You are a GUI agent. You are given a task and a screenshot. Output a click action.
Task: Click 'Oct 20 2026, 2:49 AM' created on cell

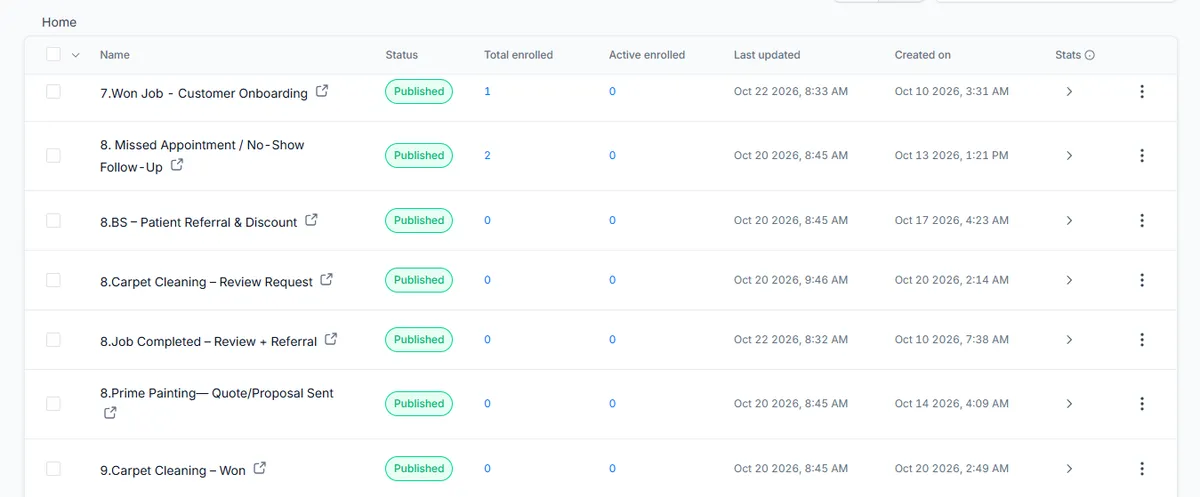click(x=952, y=468)
